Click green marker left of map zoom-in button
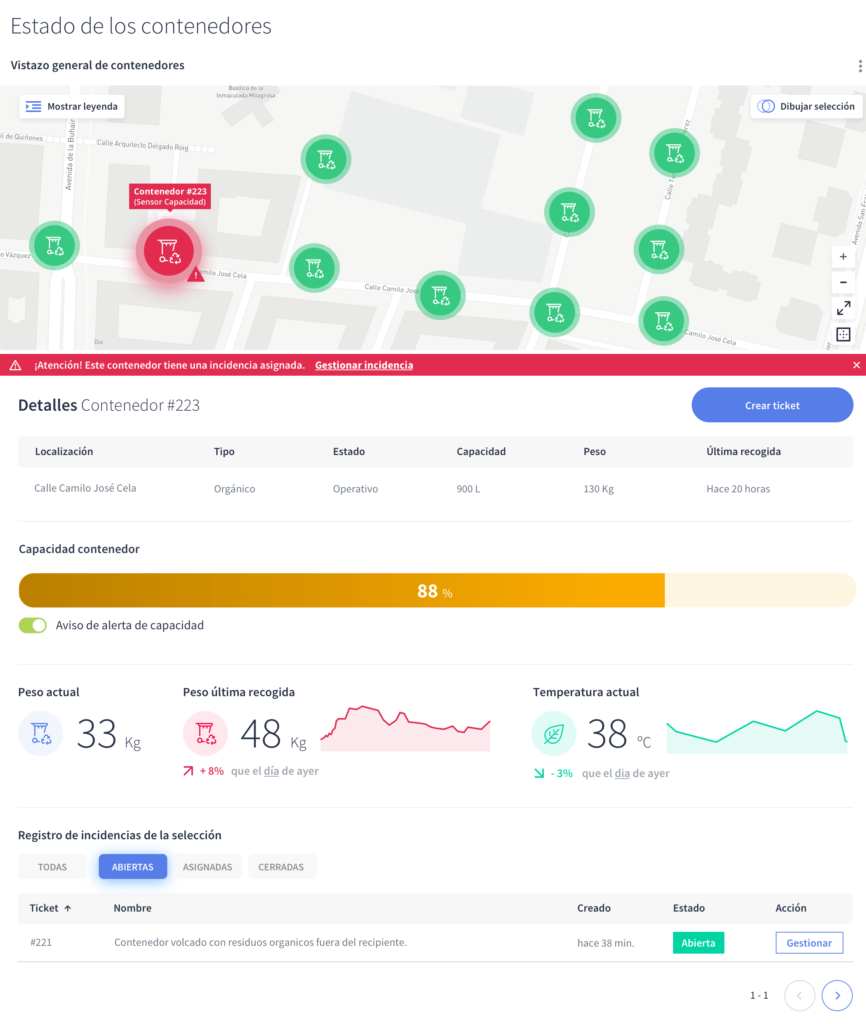866x1024 pixels. (x=658, y=249)
